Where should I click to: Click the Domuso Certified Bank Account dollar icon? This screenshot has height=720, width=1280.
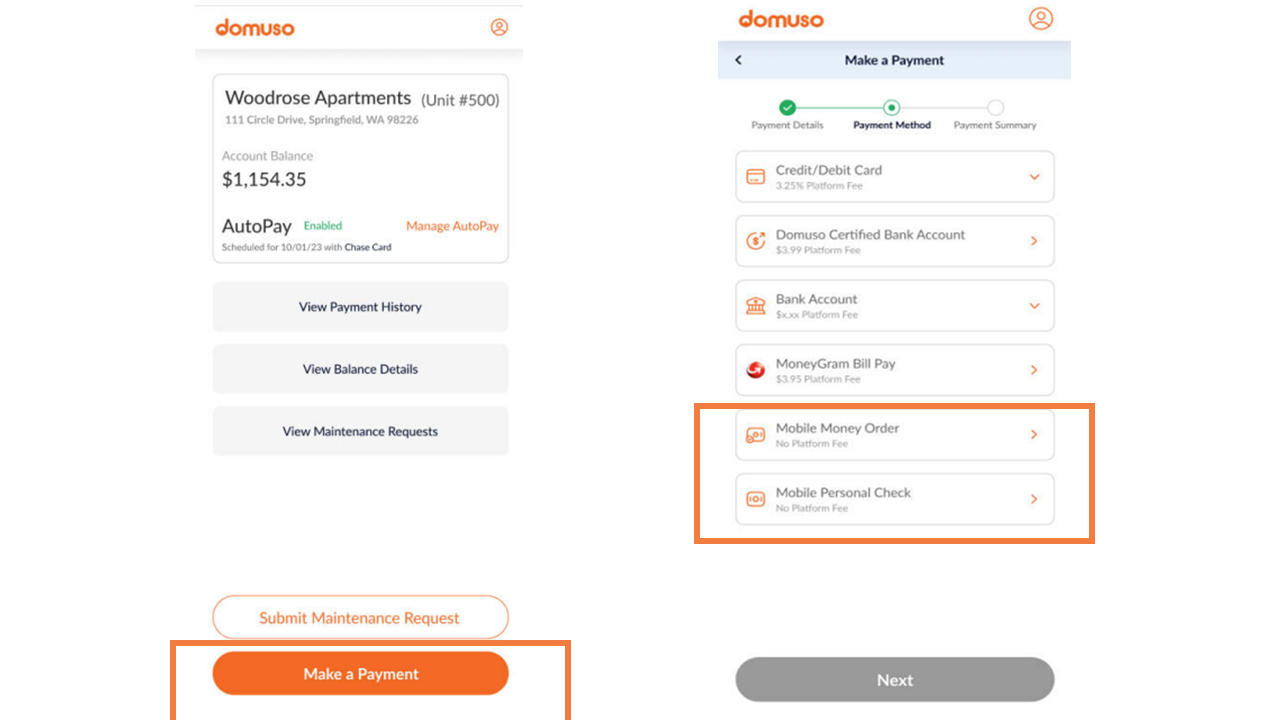755,240
